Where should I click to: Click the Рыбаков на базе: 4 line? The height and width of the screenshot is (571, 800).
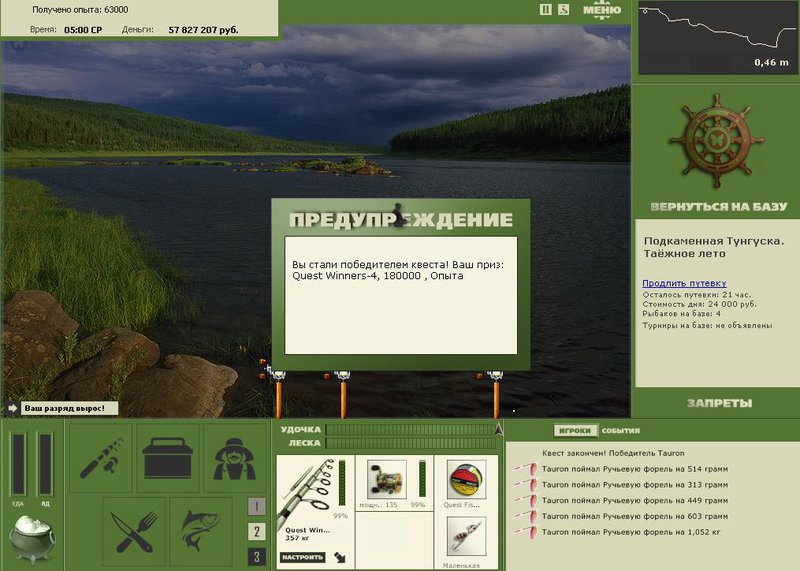point(682,314)
